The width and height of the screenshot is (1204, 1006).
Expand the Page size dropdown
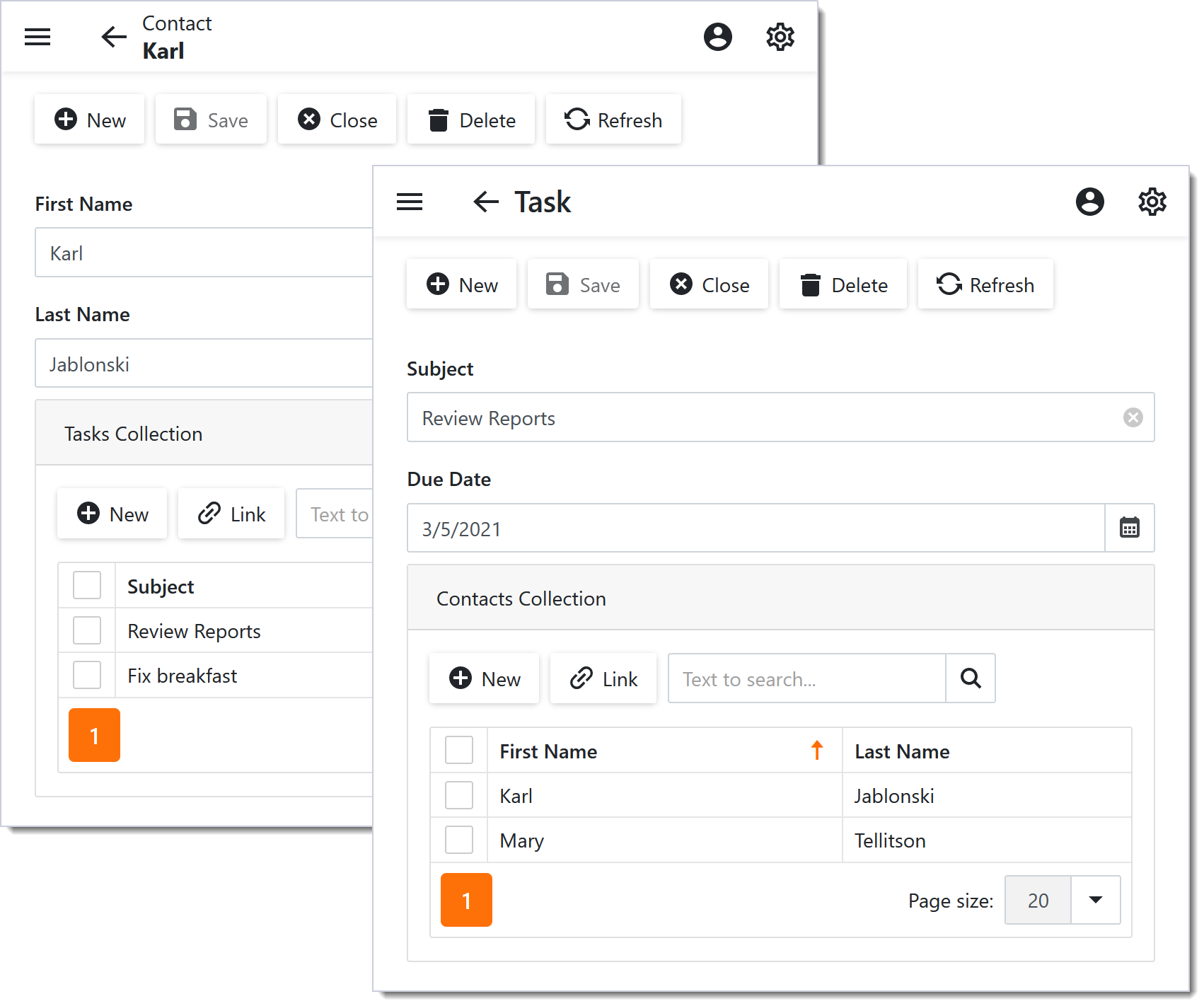tap(1095, 901)
